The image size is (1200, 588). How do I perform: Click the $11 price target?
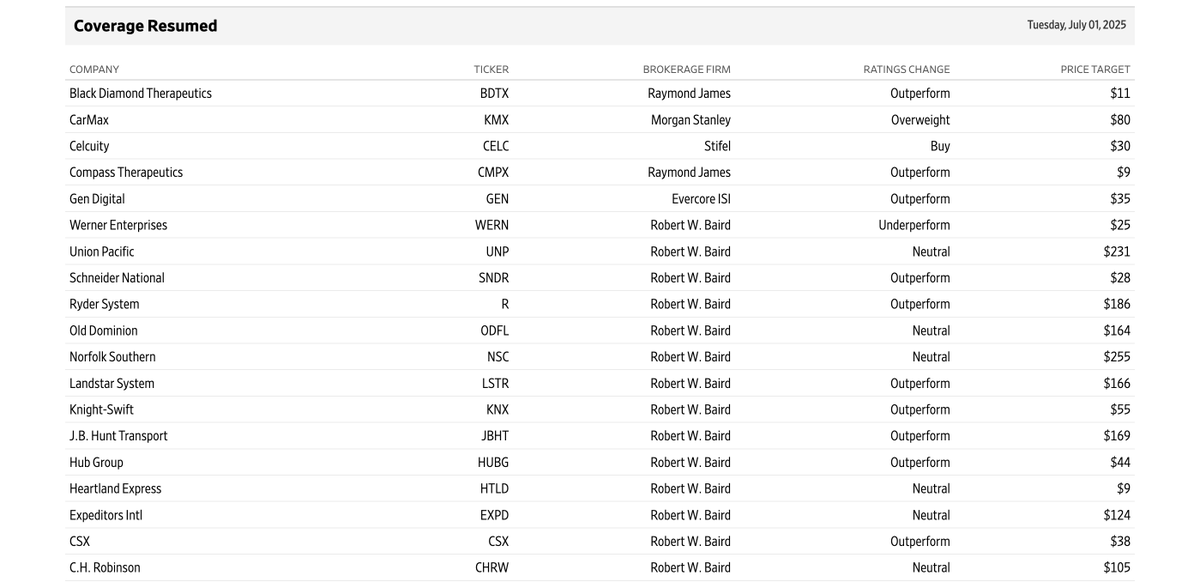[1120, 93]
